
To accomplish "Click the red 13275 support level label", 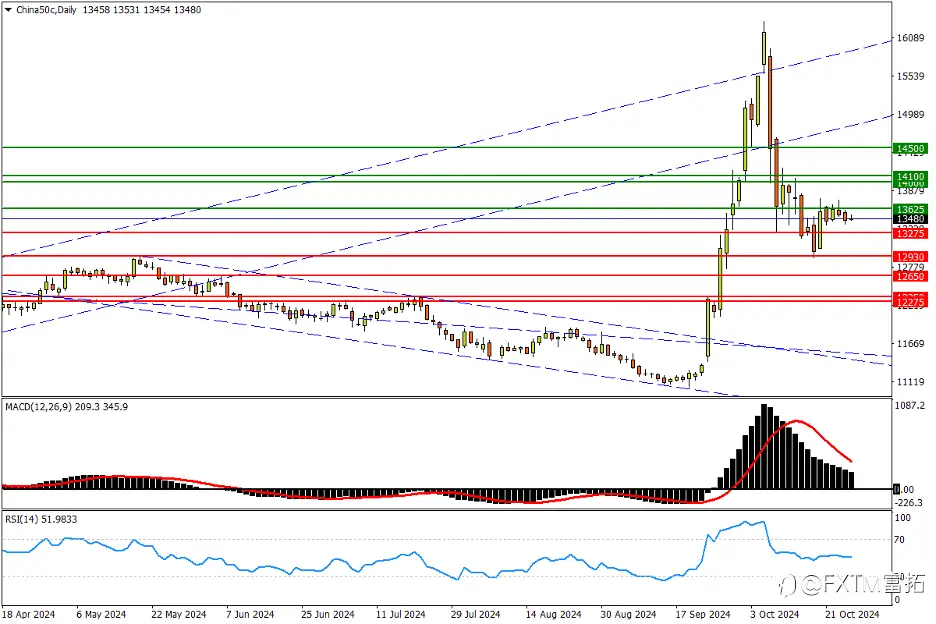I will (910, 233).
